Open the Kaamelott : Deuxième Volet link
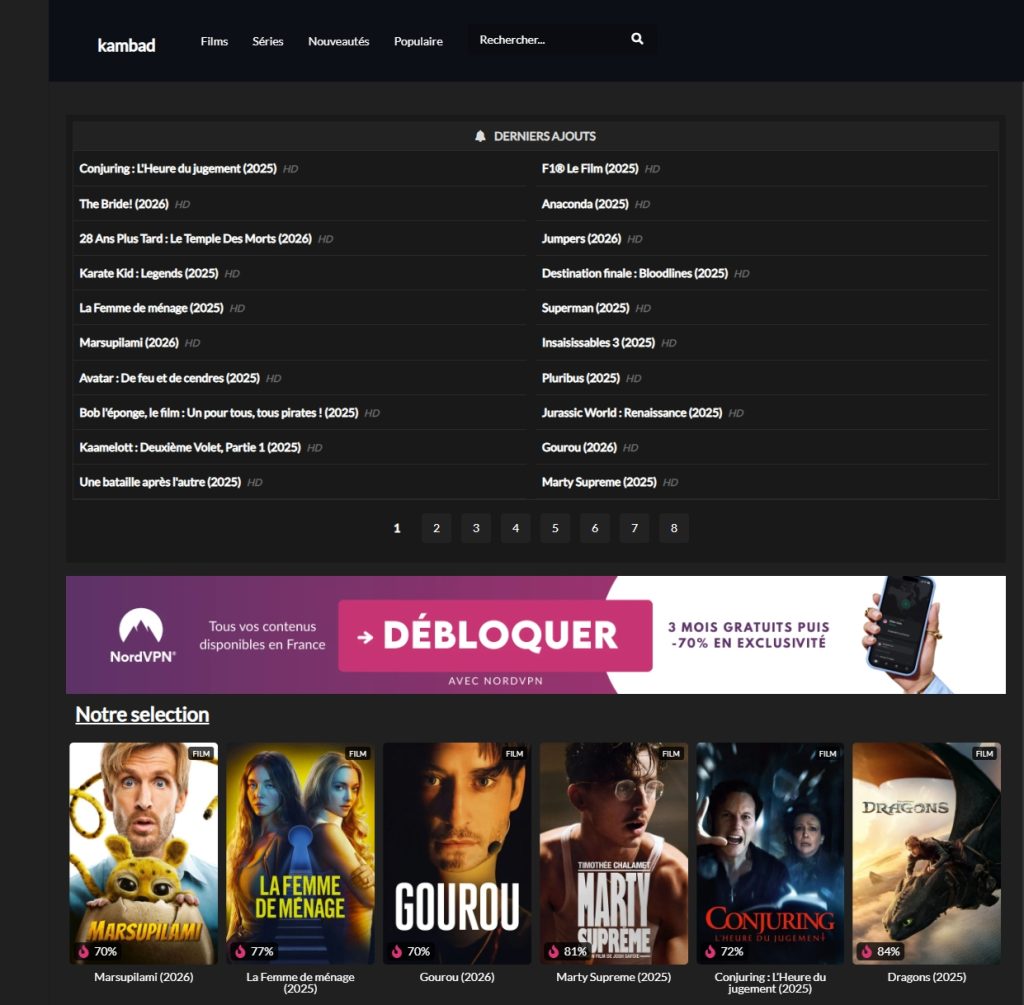This screenshot has height=1005, width=1024. coord(190,447)
